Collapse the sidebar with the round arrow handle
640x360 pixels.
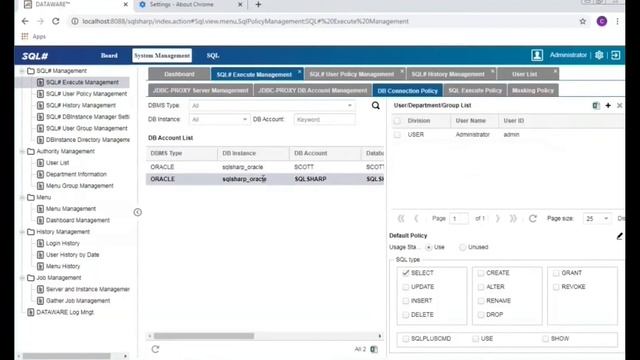tap(138, 212)
